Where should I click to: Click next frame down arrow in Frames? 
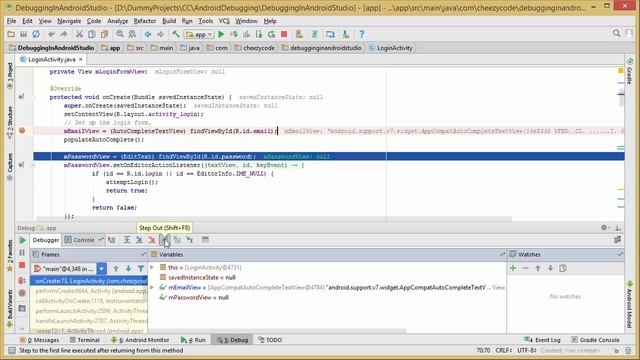pyautogui.click(x=129, y=269)
